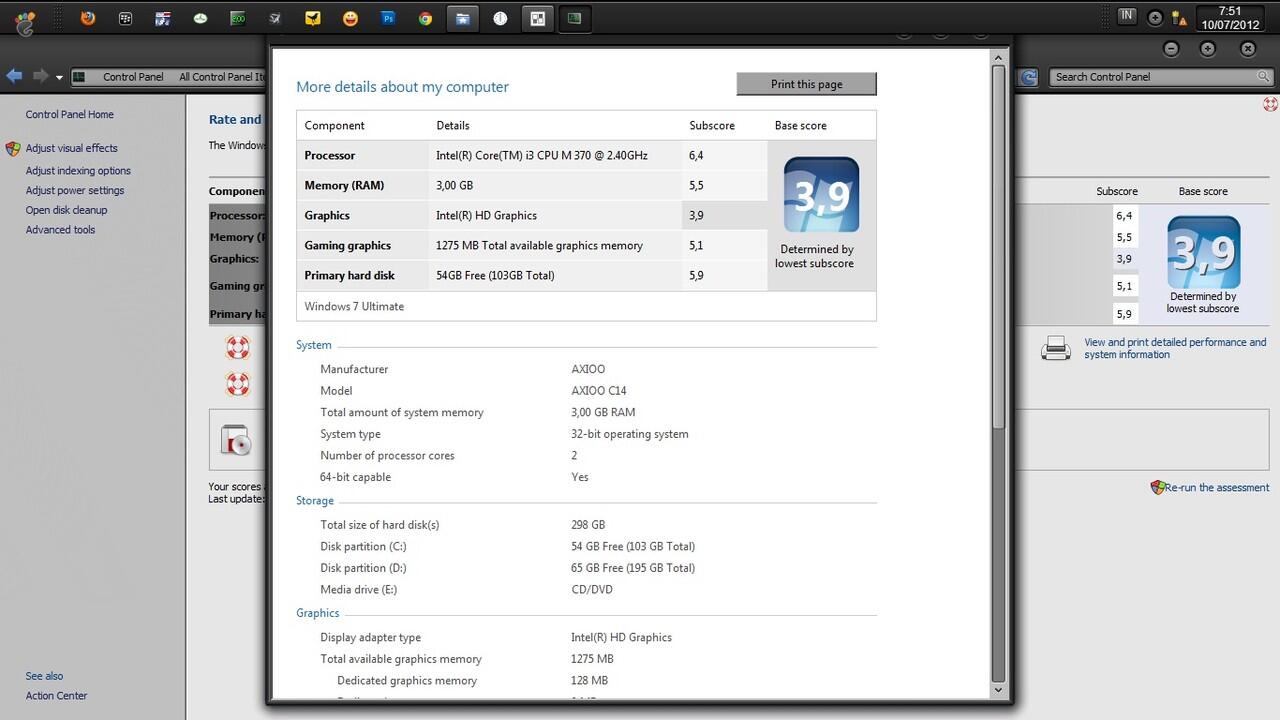Click the details window scroll down arrow
Viewport: 1280px width, 720px height.
998,690
